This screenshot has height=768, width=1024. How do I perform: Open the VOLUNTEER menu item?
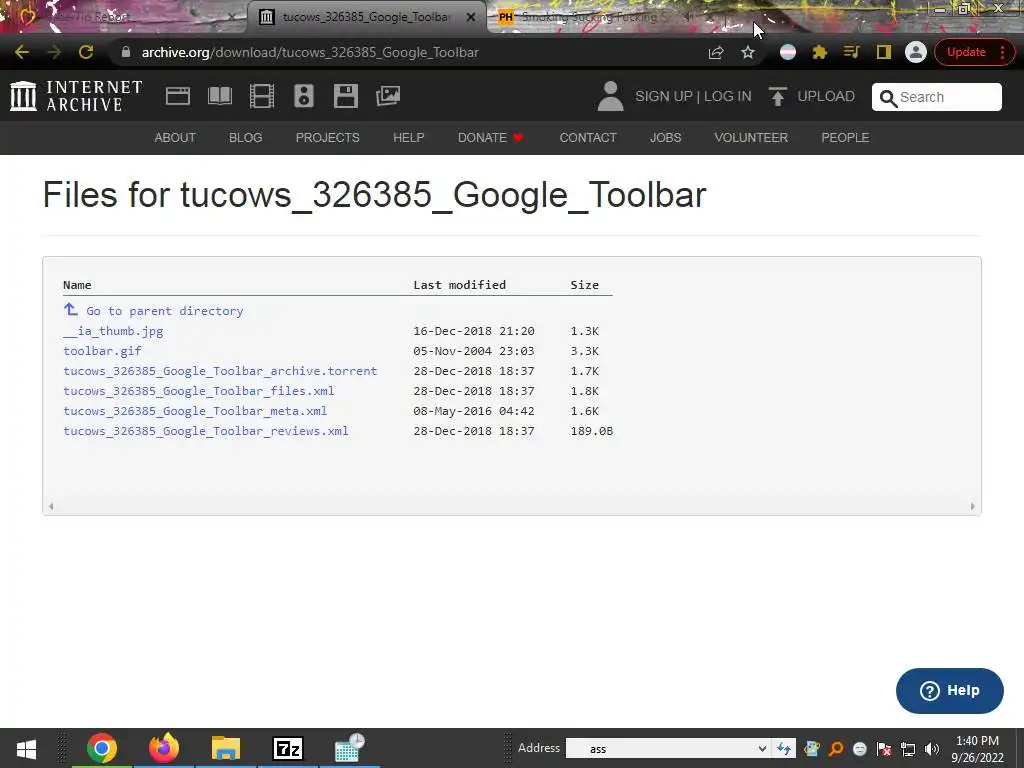coord(751,138)
